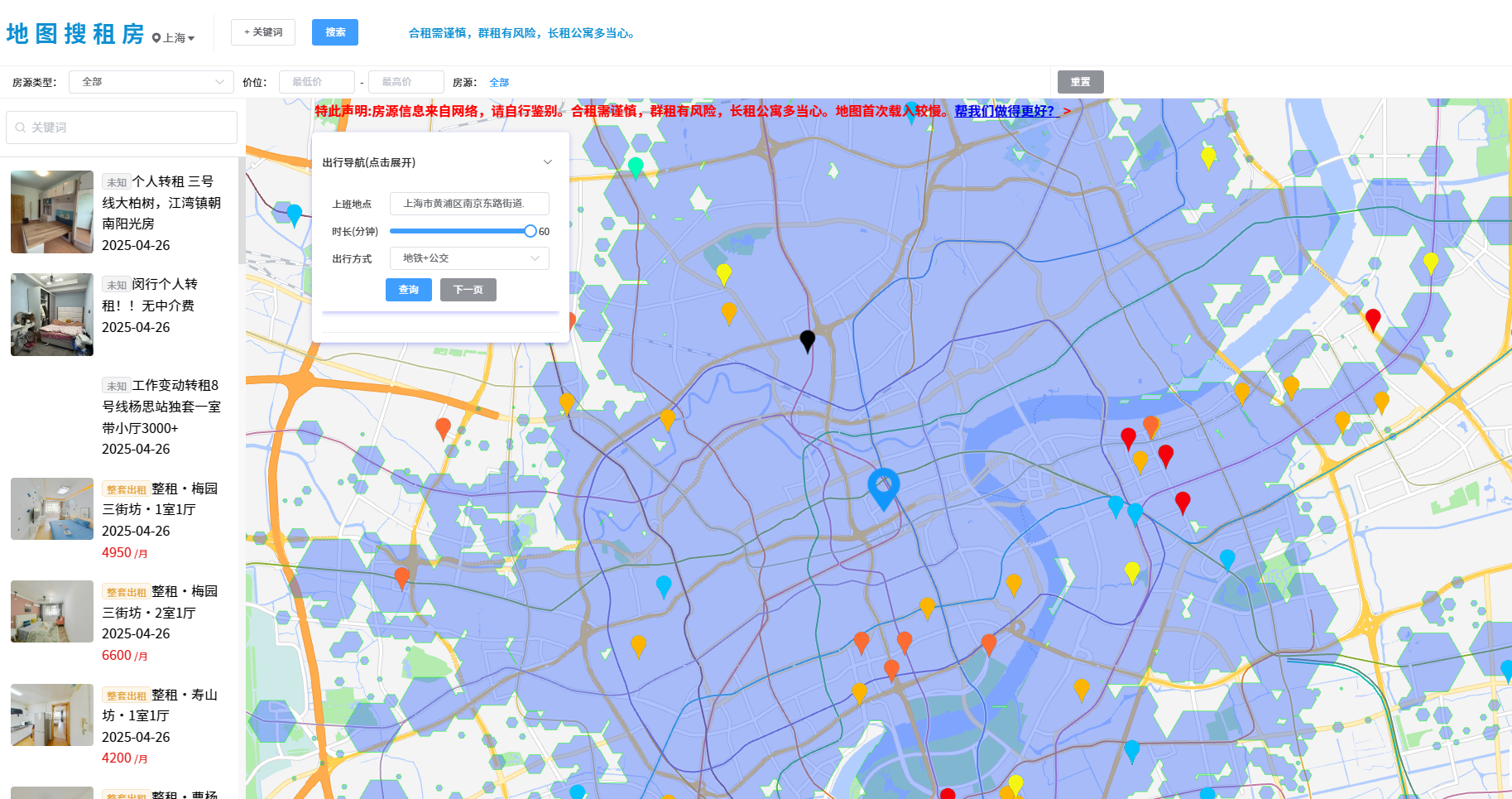Click the 未知 tag on 闵行个人转租 listing
The width and height of the screenshot is (1512, 799).
coord(116,285)
